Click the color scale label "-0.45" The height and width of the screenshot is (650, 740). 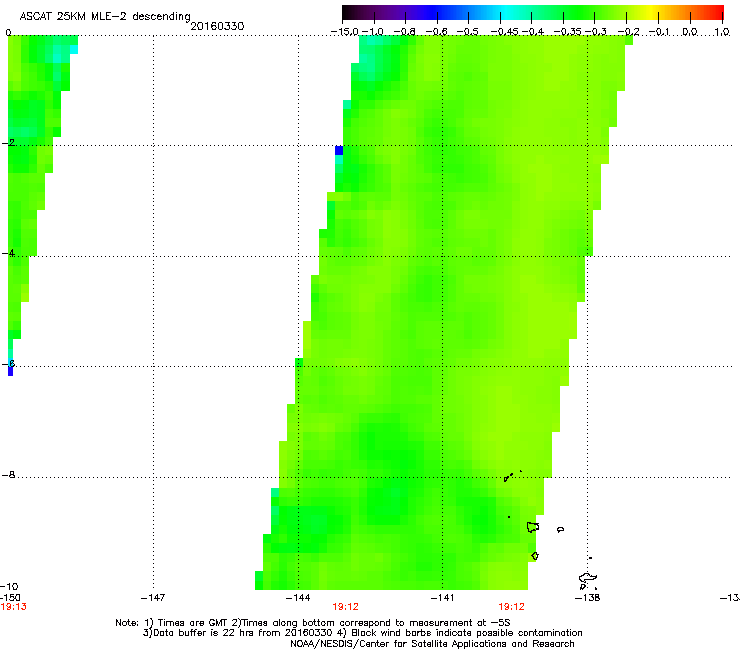click(x=504, y=32)
